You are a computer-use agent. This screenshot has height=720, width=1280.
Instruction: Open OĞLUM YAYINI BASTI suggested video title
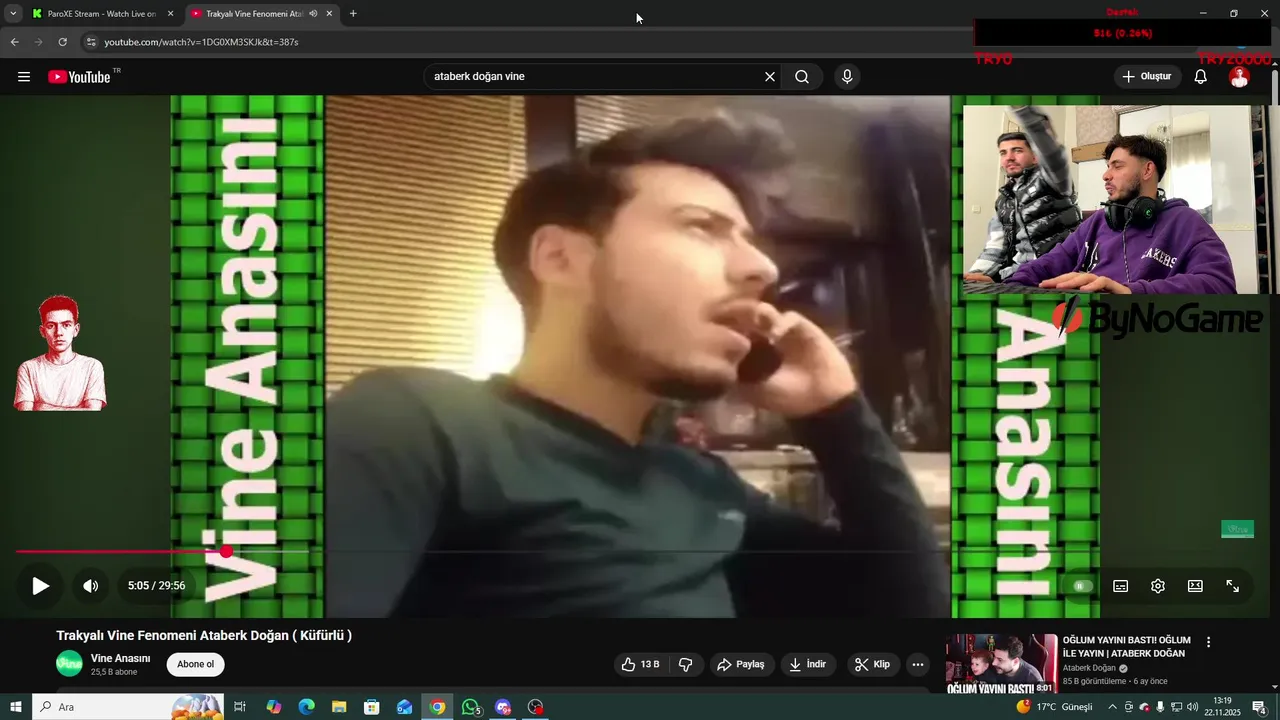point(1127,646)
